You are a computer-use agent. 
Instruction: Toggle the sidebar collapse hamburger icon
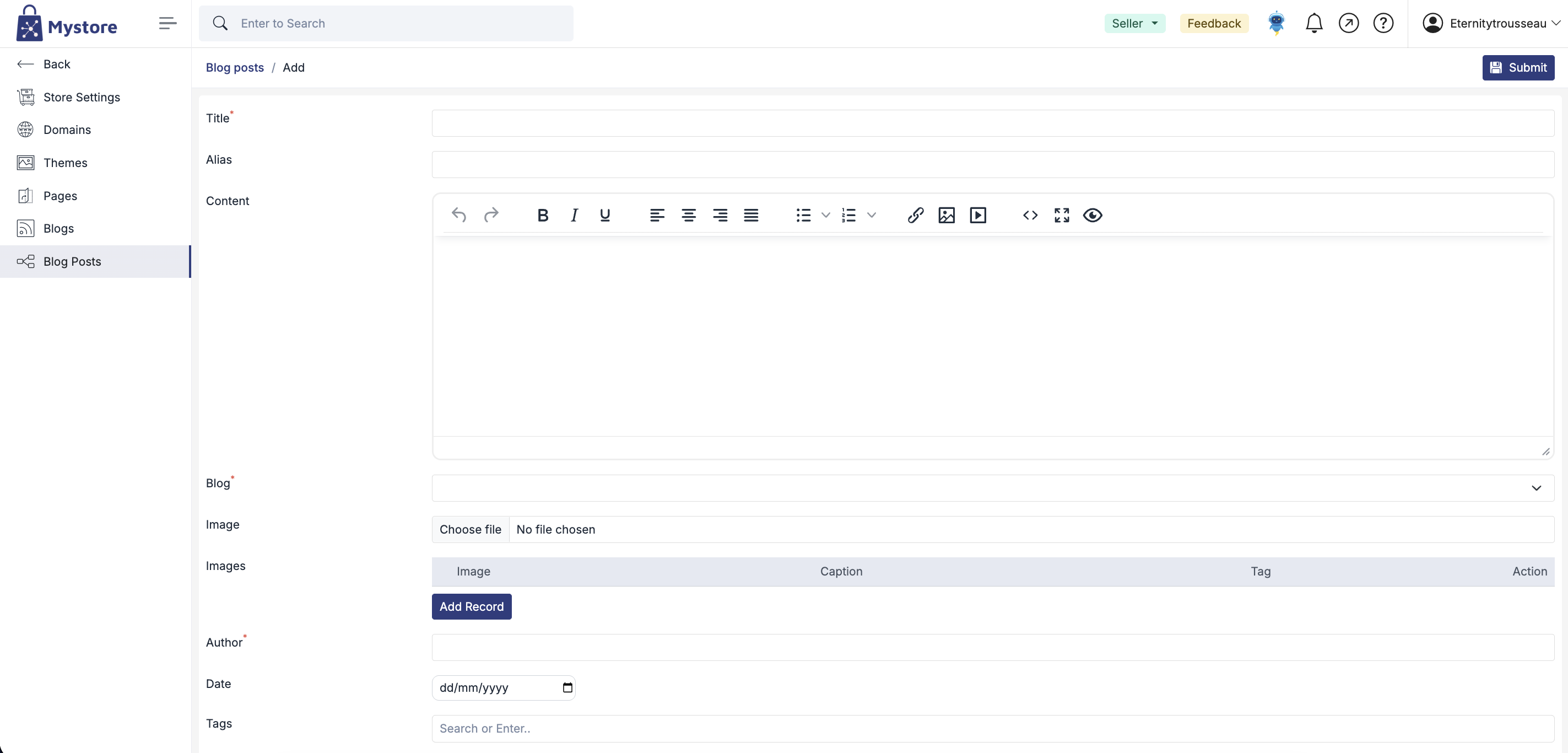pyautogui.click(x=167, y=23)
